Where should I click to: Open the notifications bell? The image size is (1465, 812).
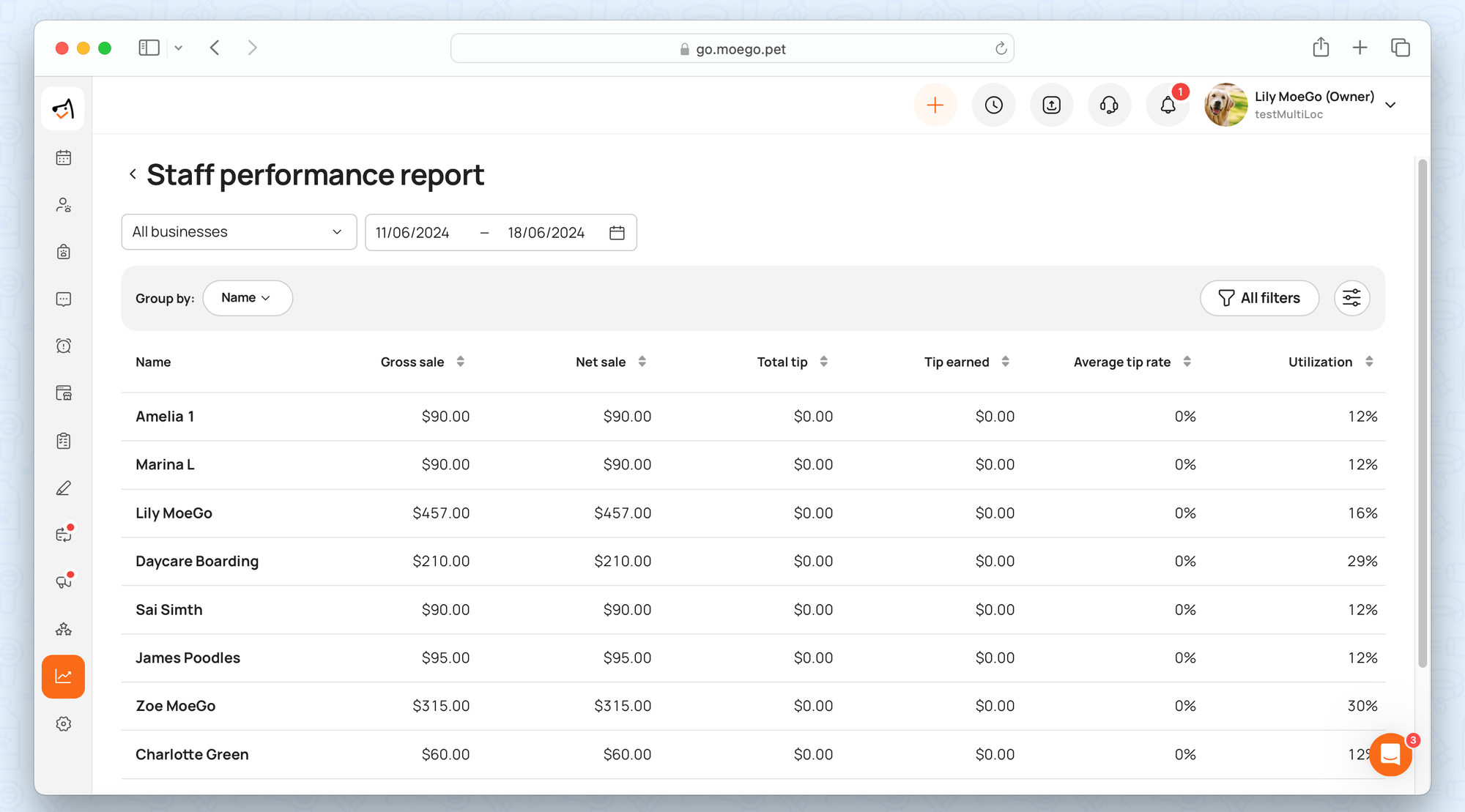coord(1168,105)
